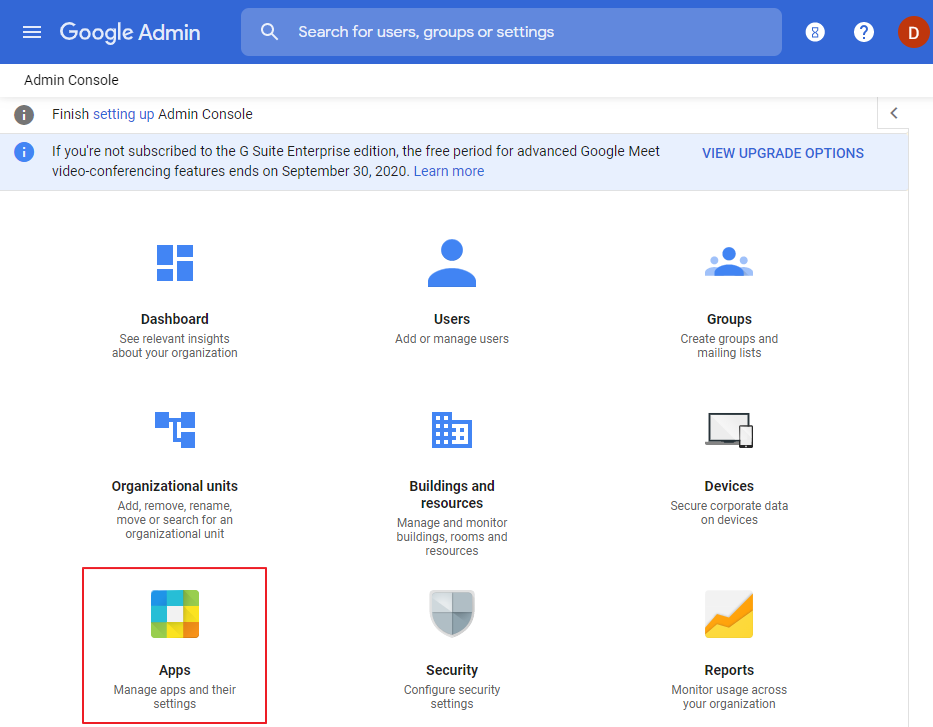Open the Buildings and resources icon

click(x=452, y=430)
